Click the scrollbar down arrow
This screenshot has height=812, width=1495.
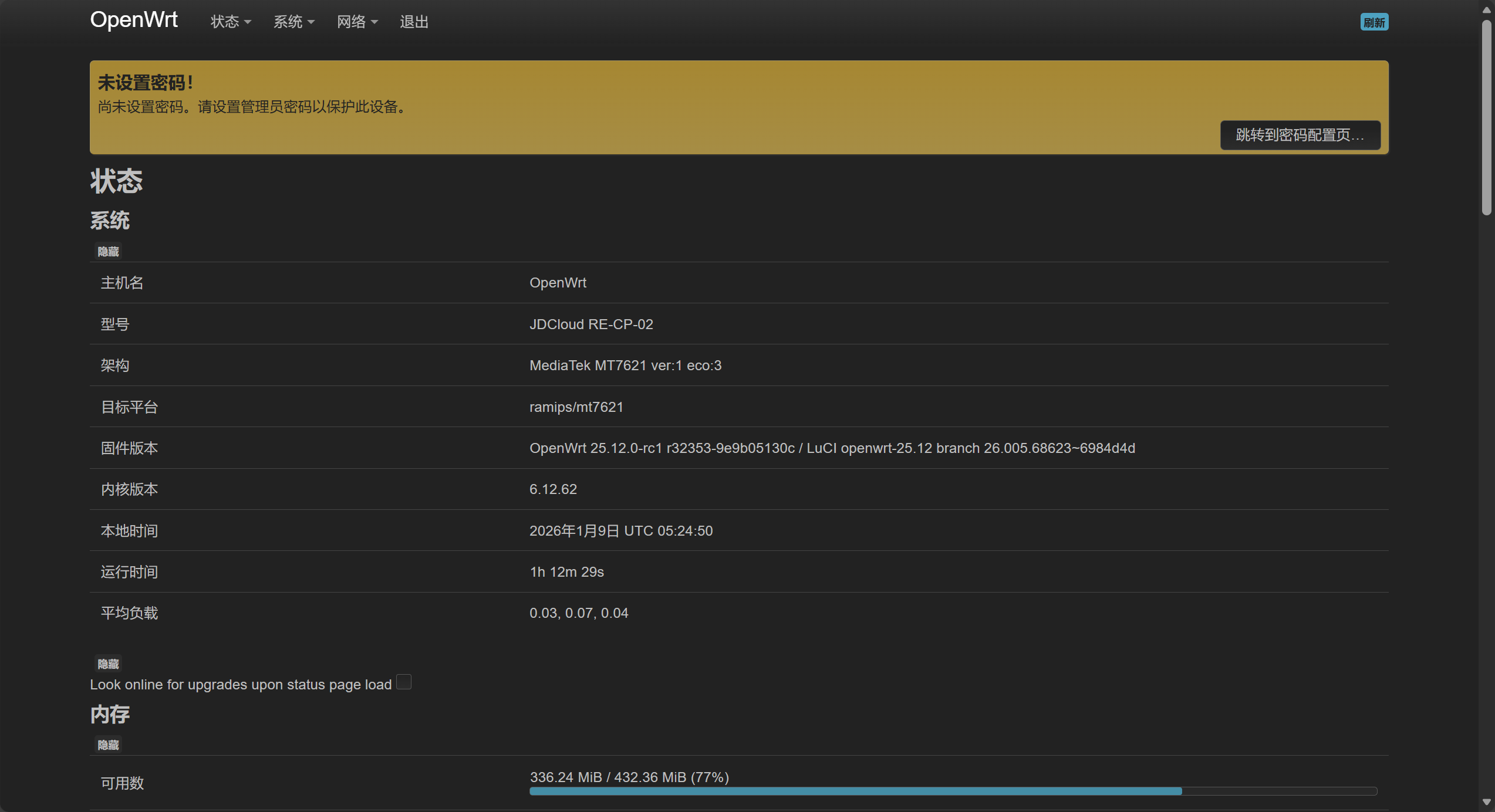click(1486, 802)
